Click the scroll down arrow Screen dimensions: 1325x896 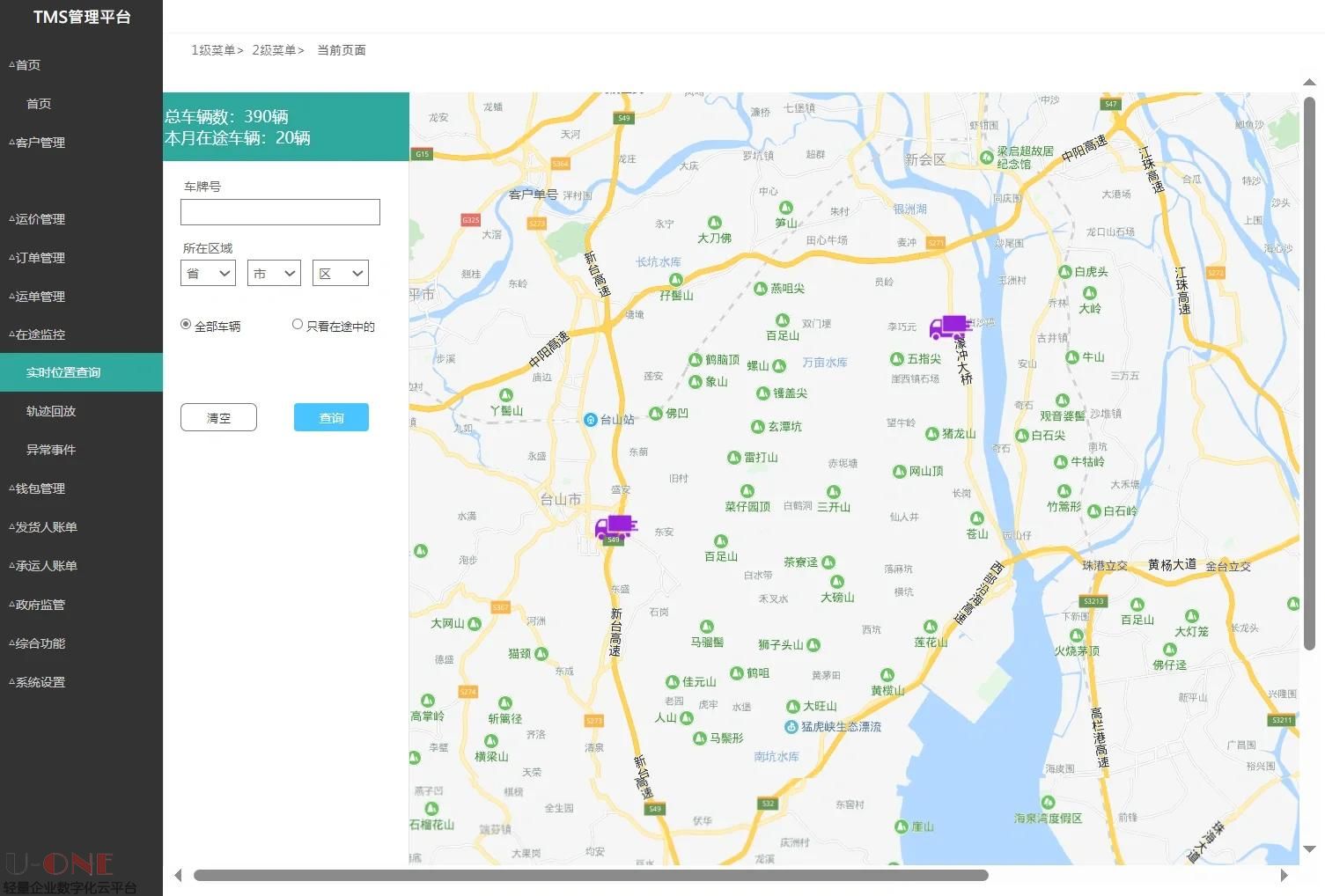[1309, 849]
